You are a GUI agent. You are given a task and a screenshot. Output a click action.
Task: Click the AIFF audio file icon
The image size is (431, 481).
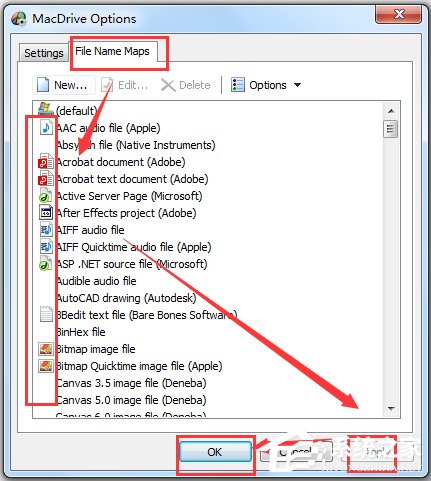tap(46, 230)
